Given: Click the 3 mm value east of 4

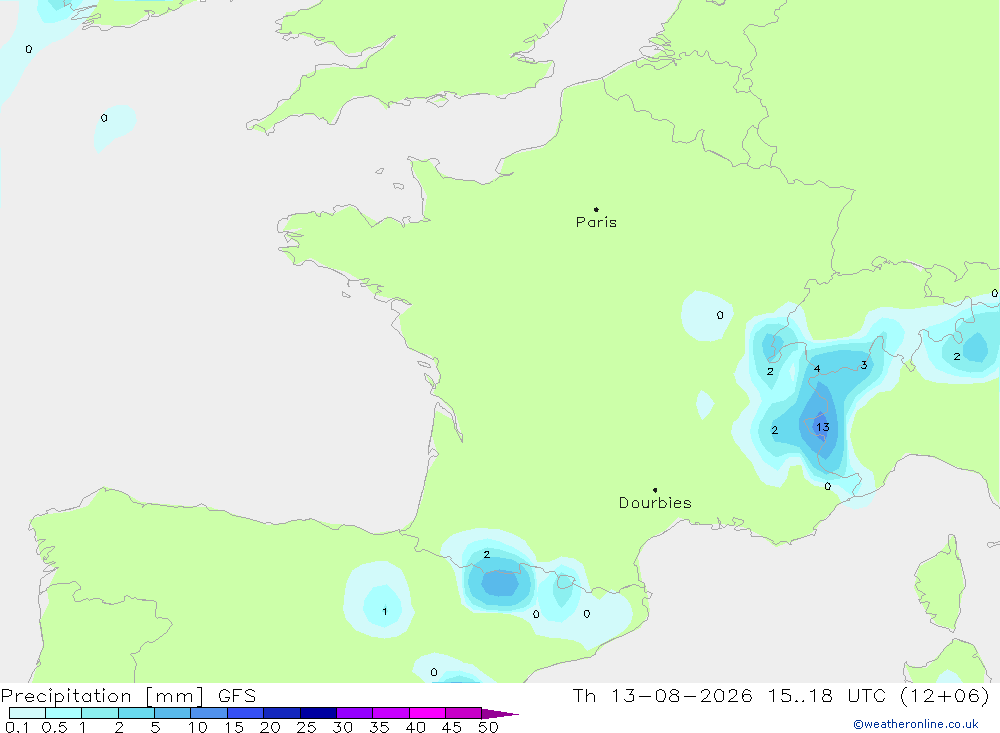Looking at the screenshot, I should pos(864,365).
